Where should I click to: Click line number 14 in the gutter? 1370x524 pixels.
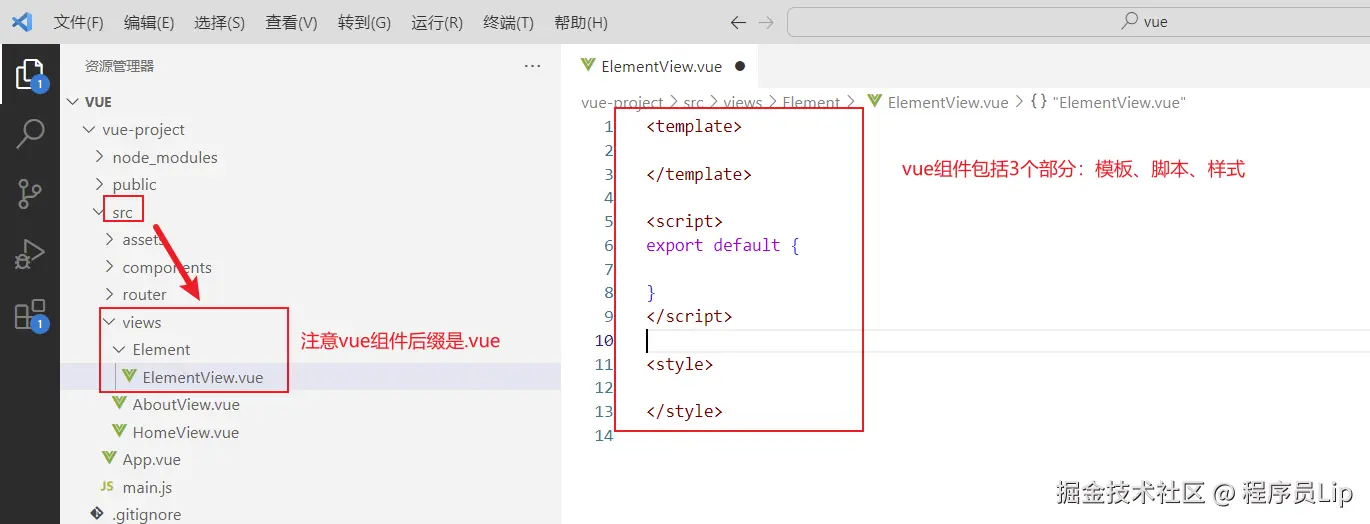(x=603, y=435)
